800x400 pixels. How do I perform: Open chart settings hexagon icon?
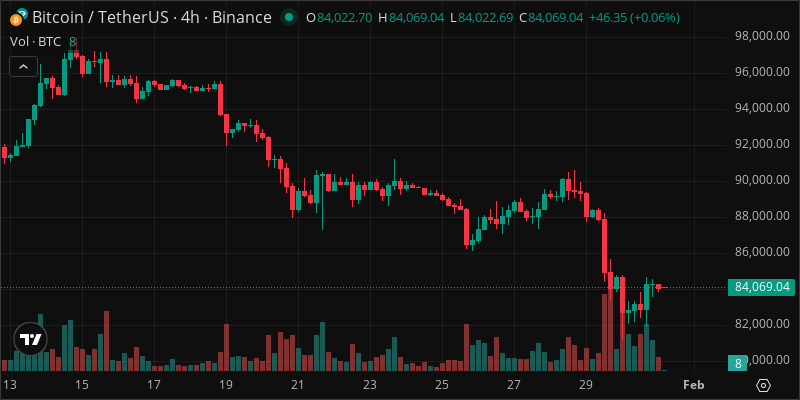click(x=763, y=385)
